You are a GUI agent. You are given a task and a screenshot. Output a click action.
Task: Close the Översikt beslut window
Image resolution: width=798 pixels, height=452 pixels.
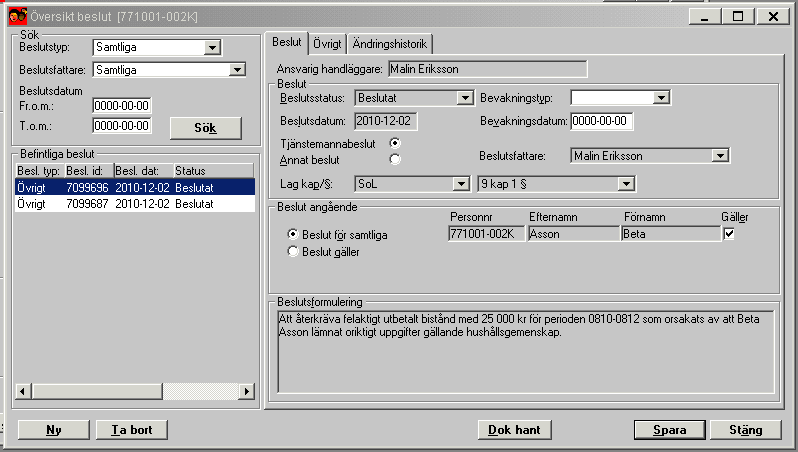tap(773, 16)
